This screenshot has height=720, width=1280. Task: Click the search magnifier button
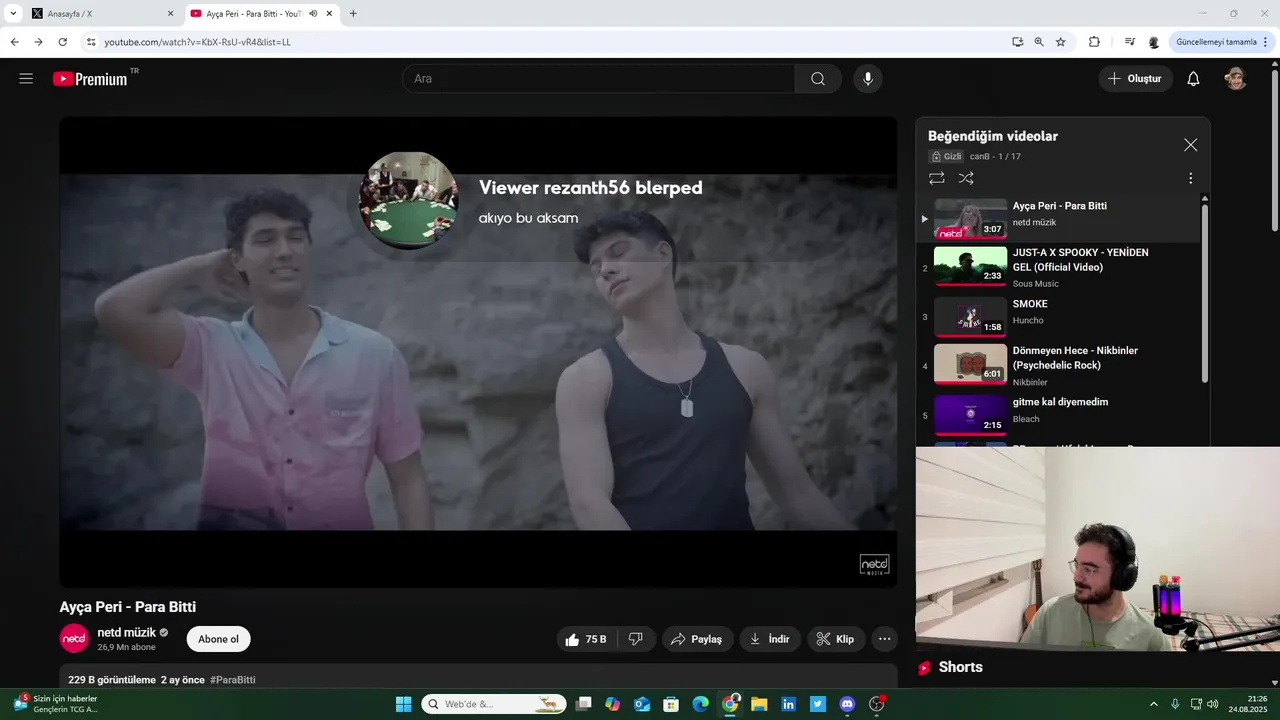pyautogui.click(x=818, y=79)
